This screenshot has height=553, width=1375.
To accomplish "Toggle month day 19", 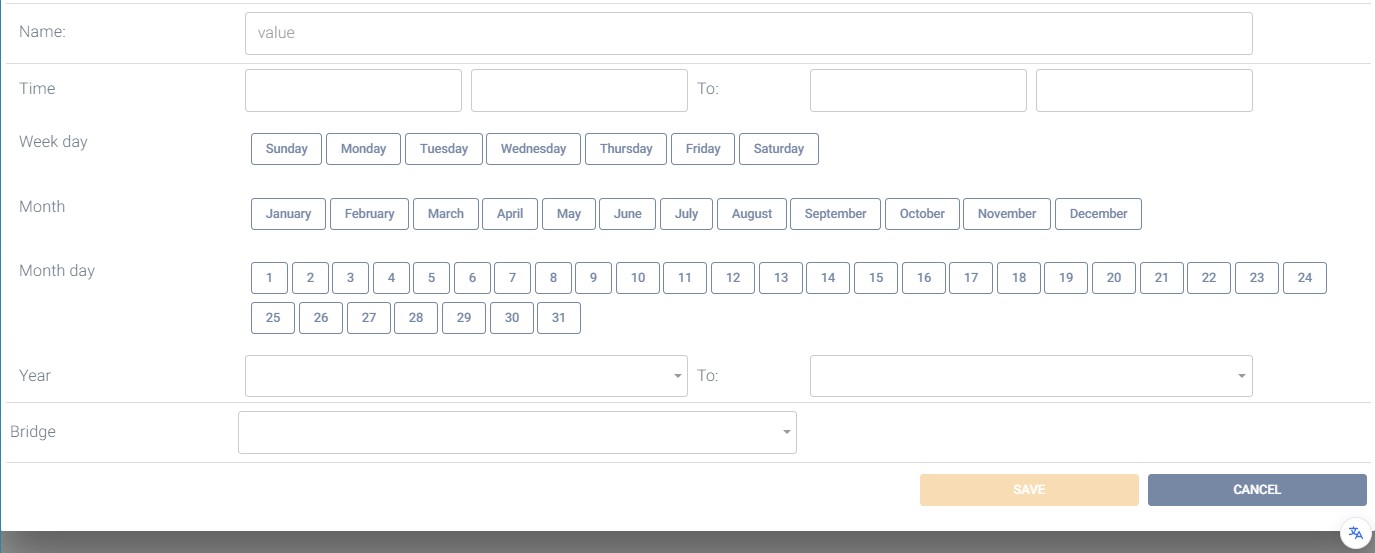I will (1066, 278).
